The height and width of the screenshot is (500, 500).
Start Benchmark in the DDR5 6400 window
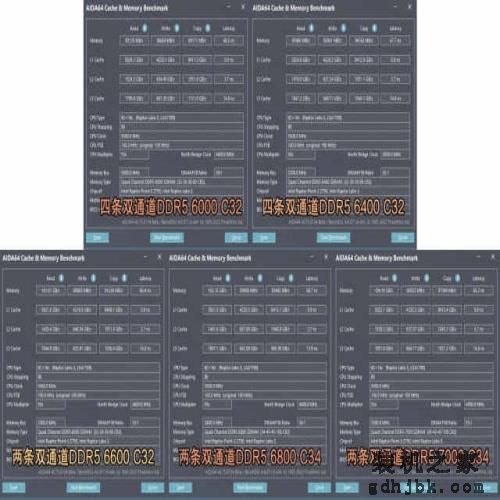pos(333,238)
